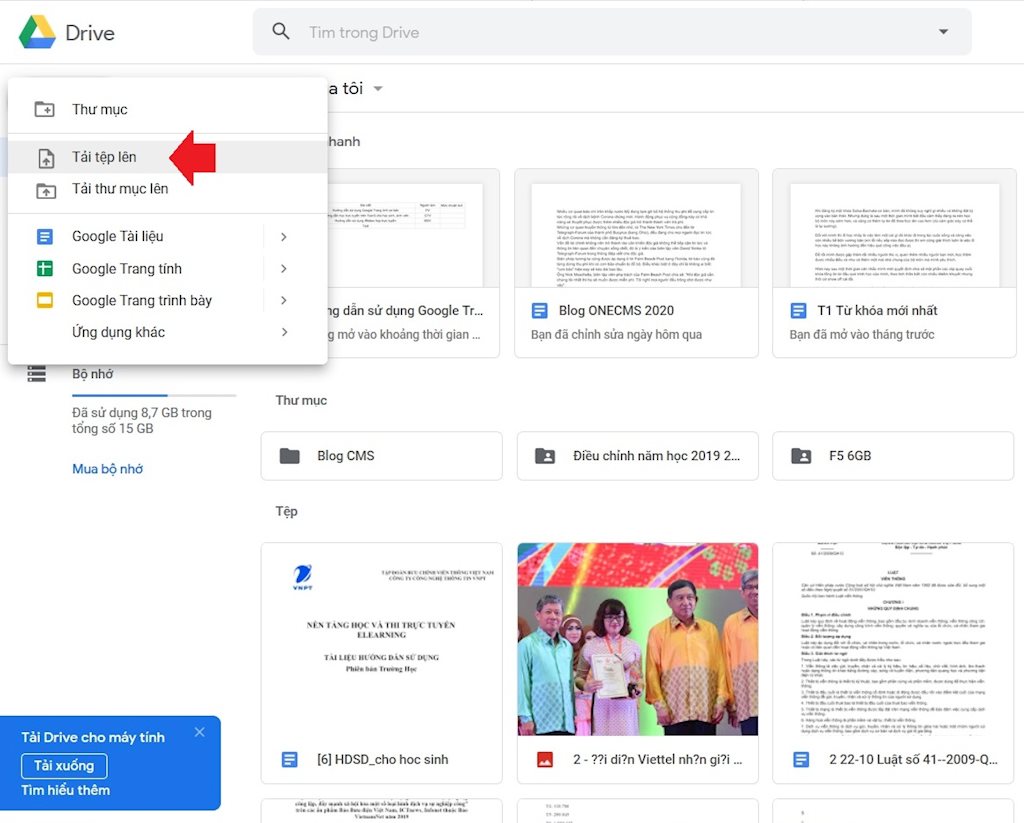Click the storage icon beside Bộ nhớ
This screenshot has width=1024, height=823.
[x=37, y=374]
